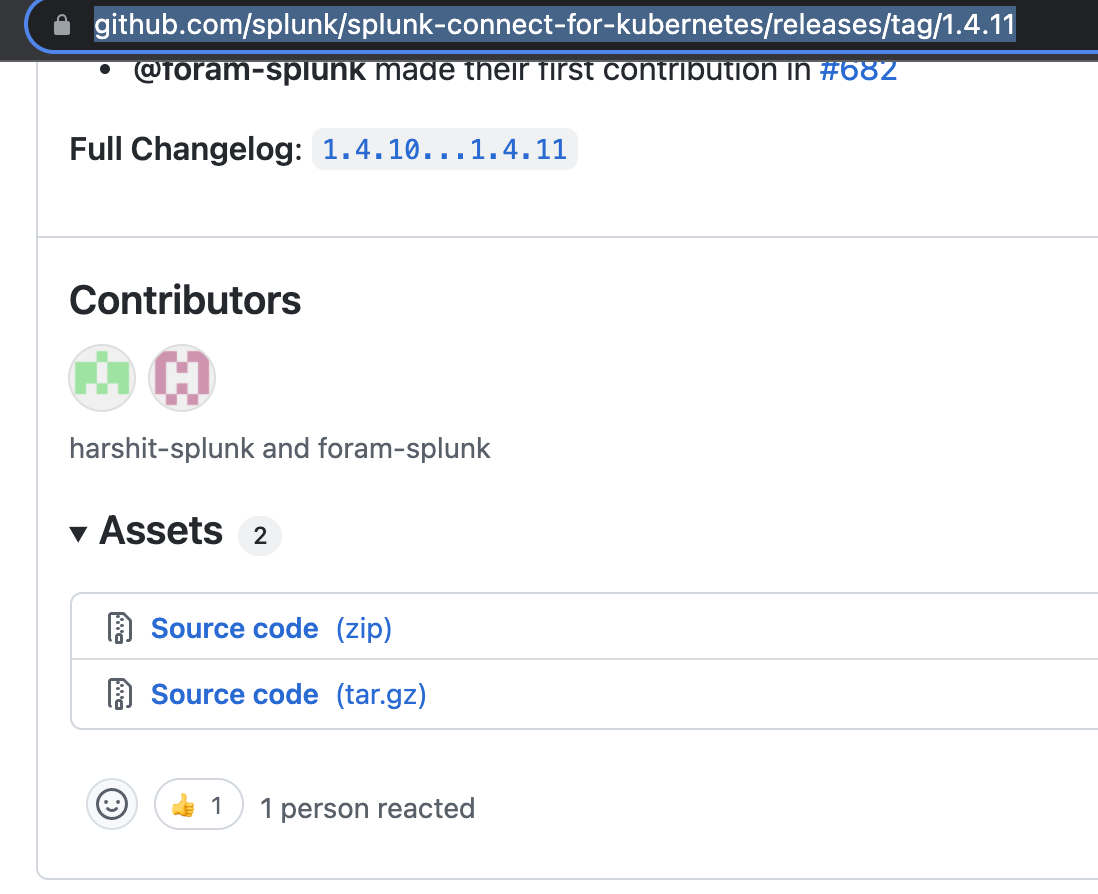Open pull request #682 link
The image size is (1098, 894).
coord(859,71)
